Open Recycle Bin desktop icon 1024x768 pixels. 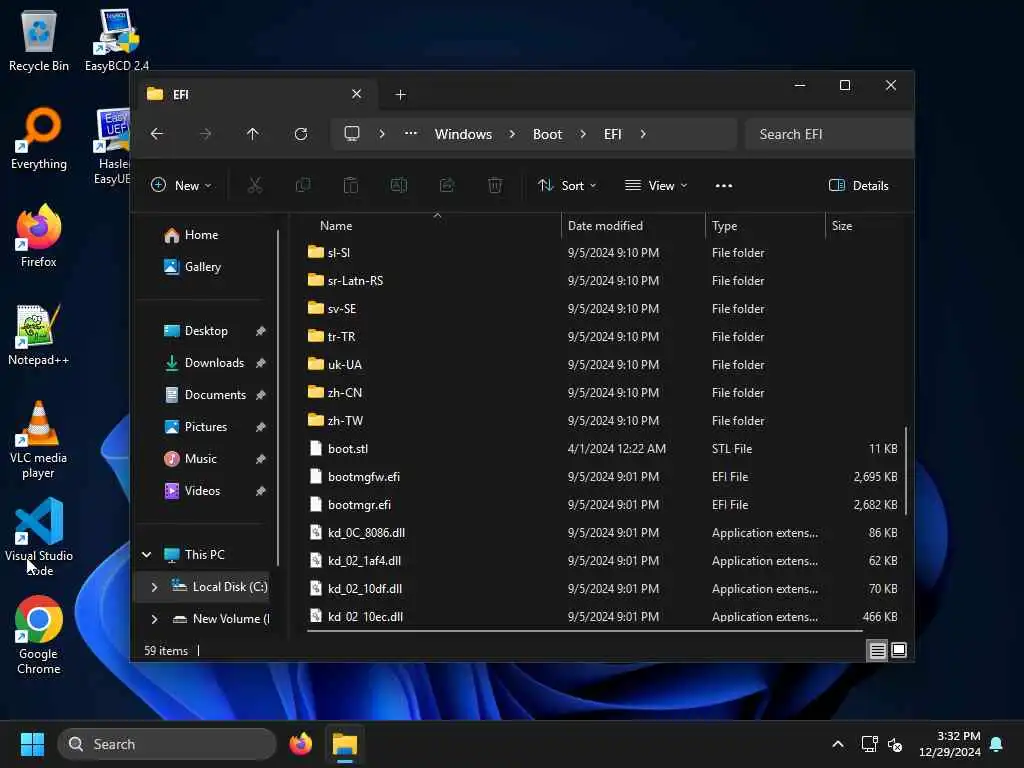[x=39, y=40]
